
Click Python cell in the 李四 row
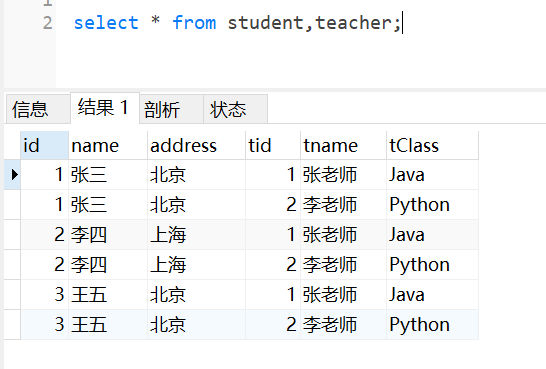pos(432,265)
